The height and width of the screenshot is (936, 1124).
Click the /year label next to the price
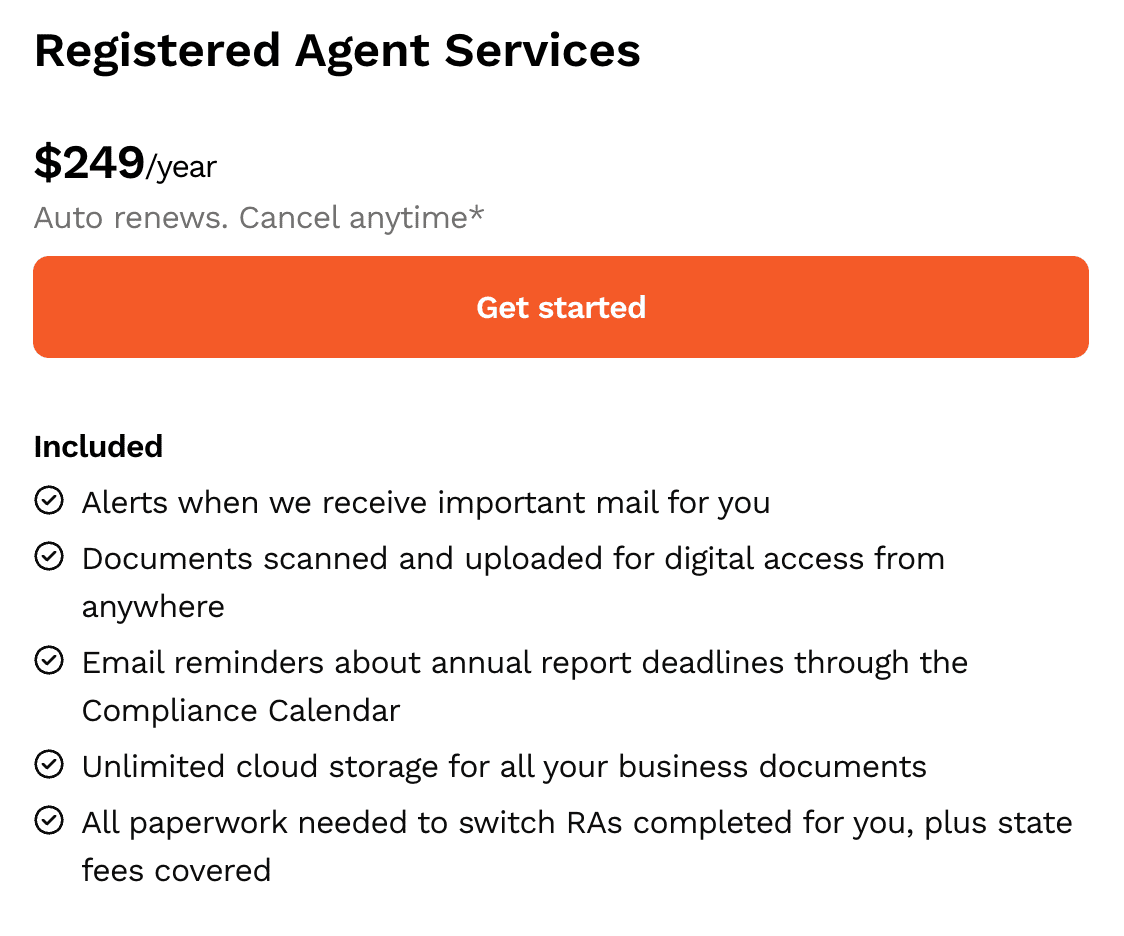[x=180, y=168]
